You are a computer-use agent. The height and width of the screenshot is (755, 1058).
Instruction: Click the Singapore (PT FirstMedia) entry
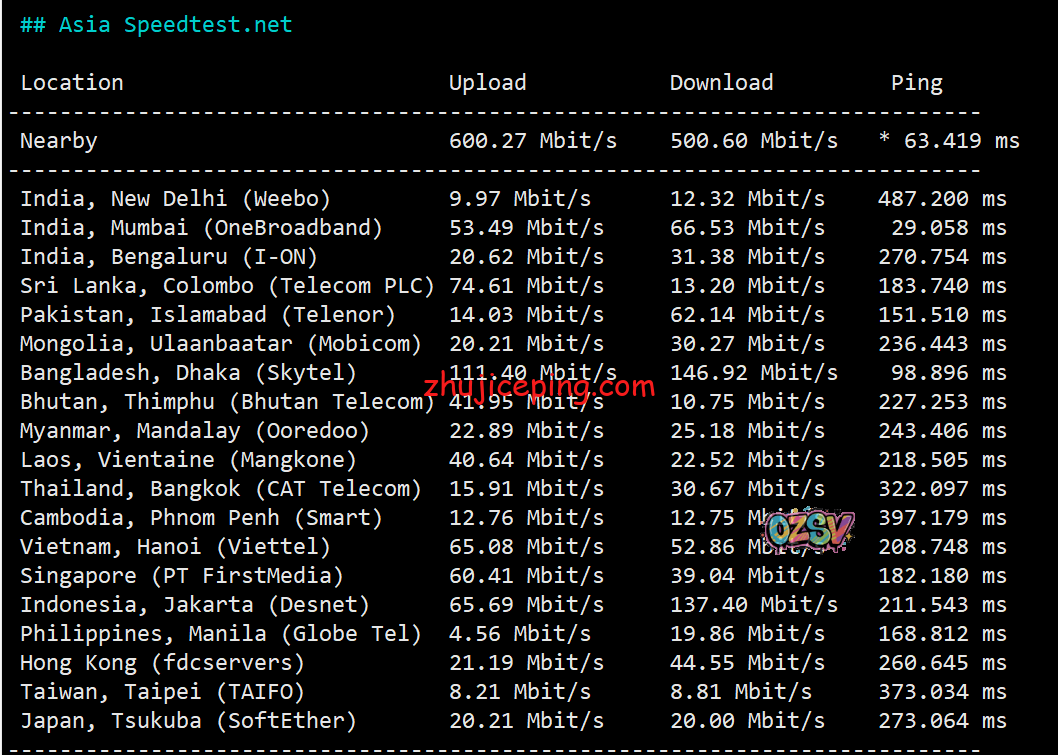[182, 576]
